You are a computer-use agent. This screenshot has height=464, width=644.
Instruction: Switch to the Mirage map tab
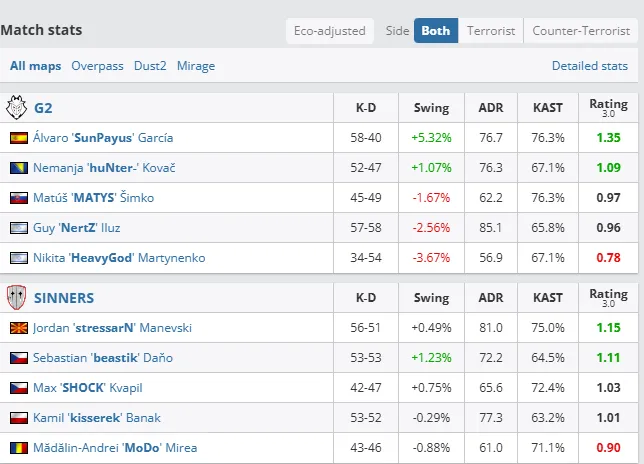(196, 66)
